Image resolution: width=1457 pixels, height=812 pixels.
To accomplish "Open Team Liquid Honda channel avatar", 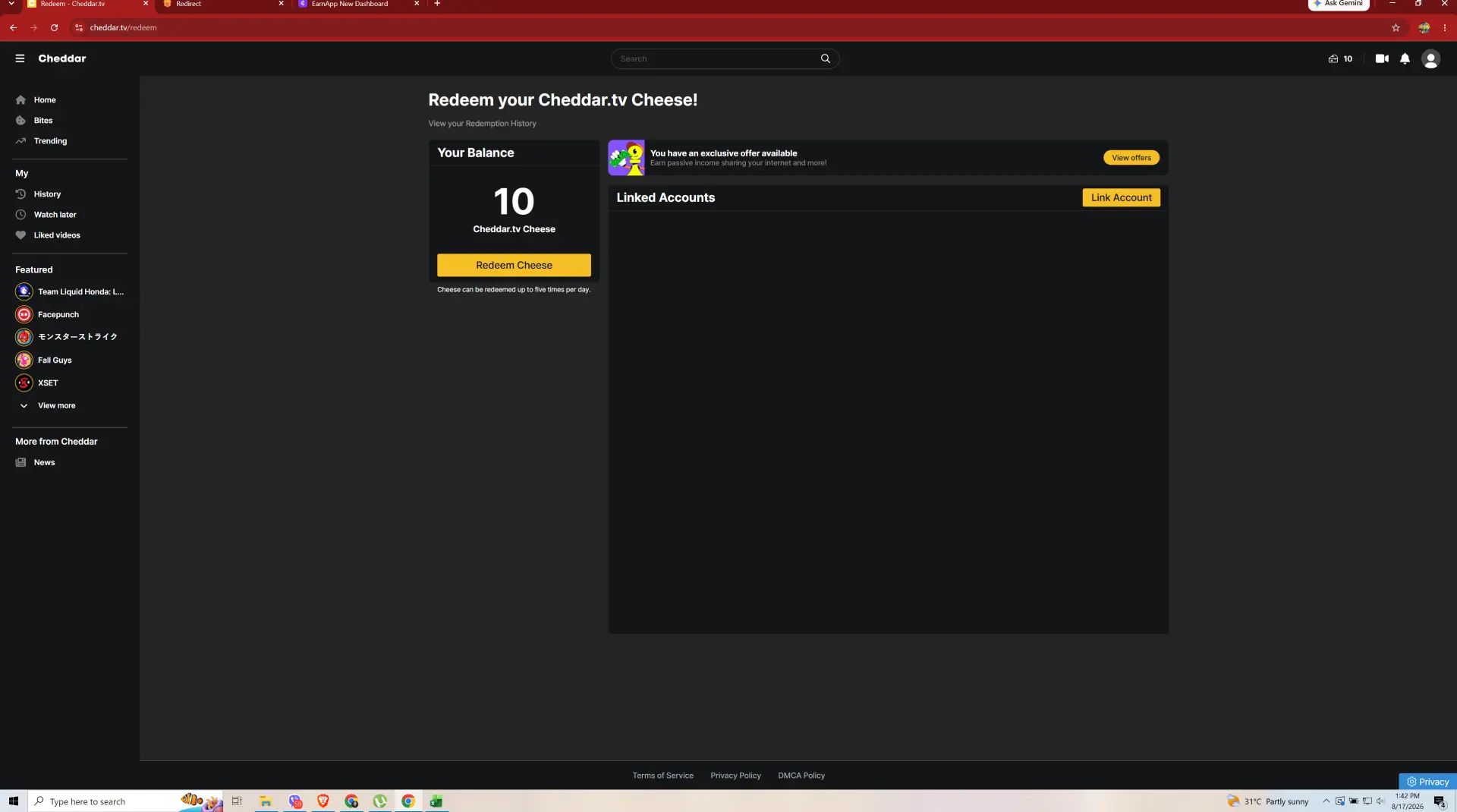I will tap(24, 291).
